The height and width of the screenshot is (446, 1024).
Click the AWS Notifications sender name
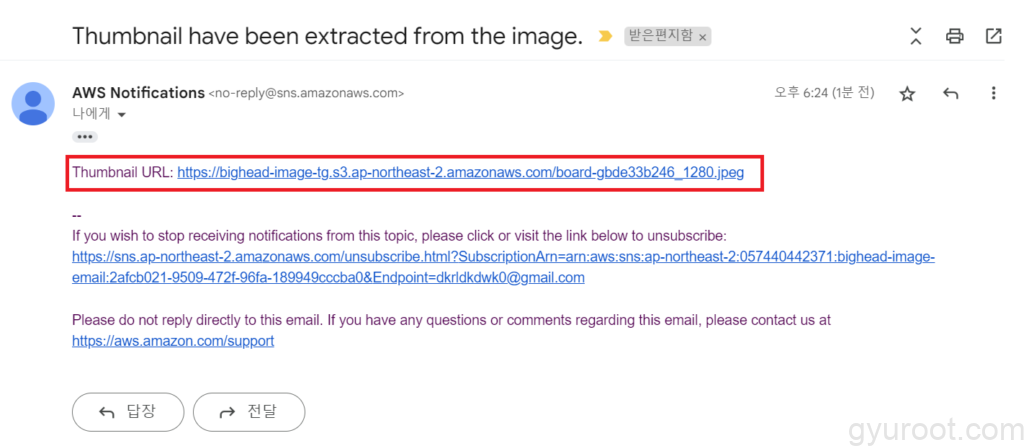pyautogui.click(x=138, y=93)
